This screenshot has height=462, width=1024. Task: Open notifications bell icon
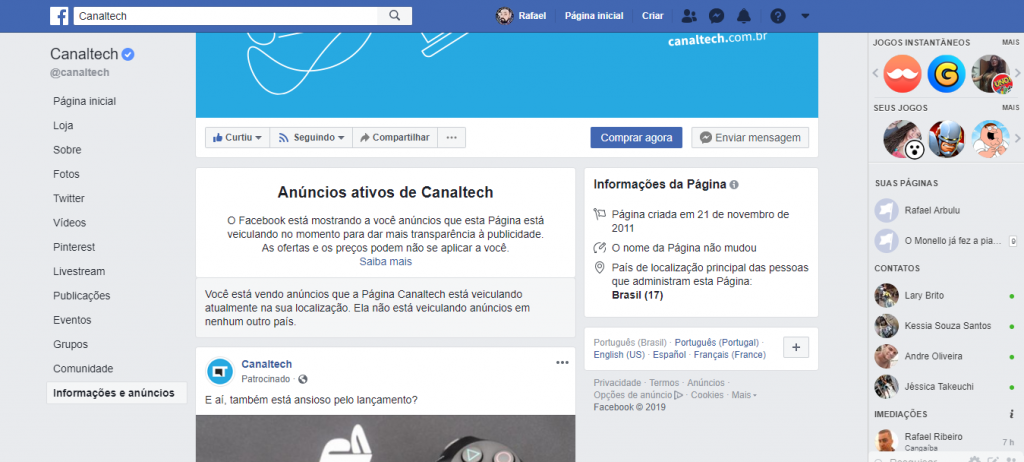(744, 16)
